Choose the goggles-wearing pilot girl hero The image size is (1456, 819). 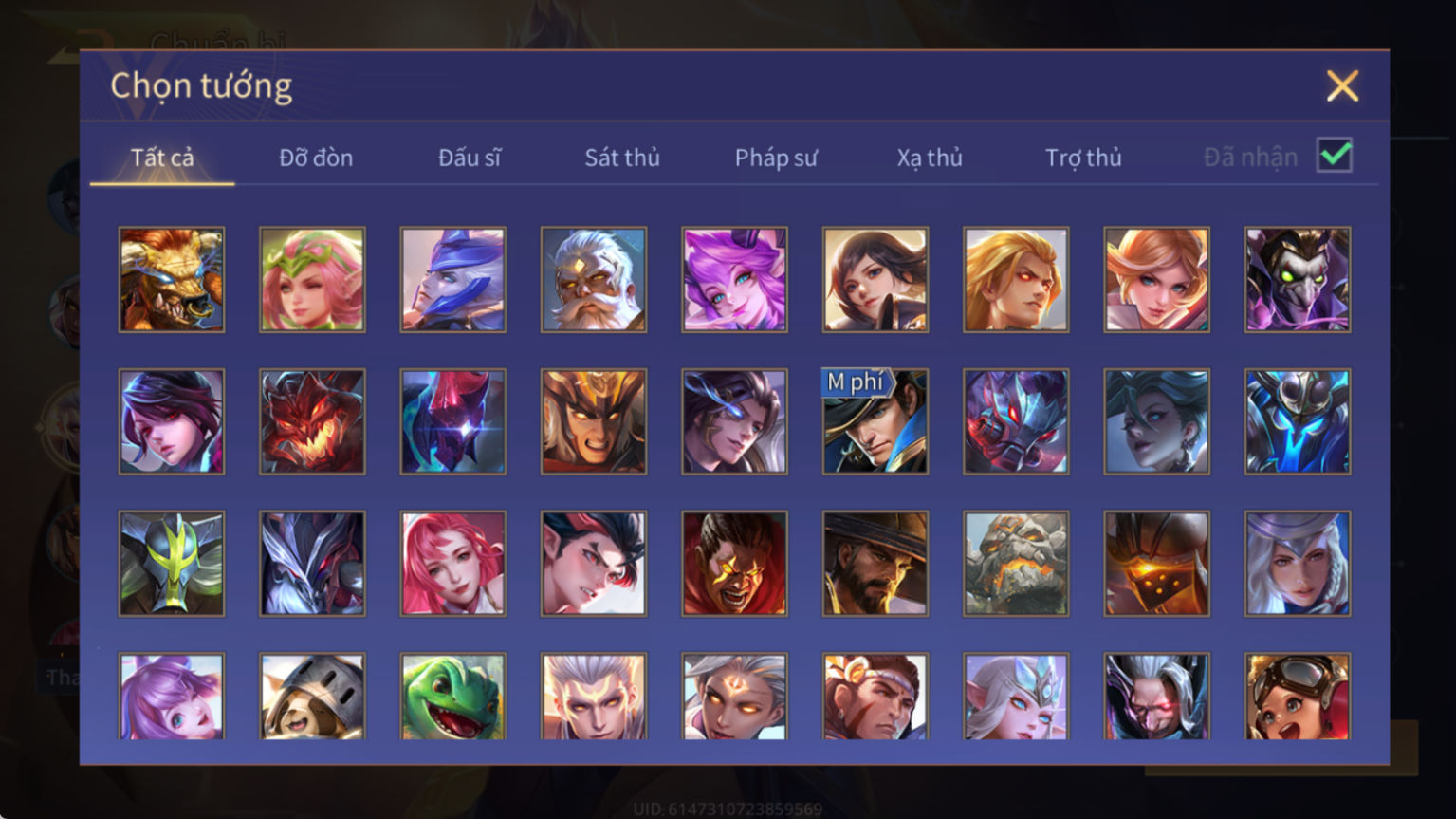click(1297, 696)
